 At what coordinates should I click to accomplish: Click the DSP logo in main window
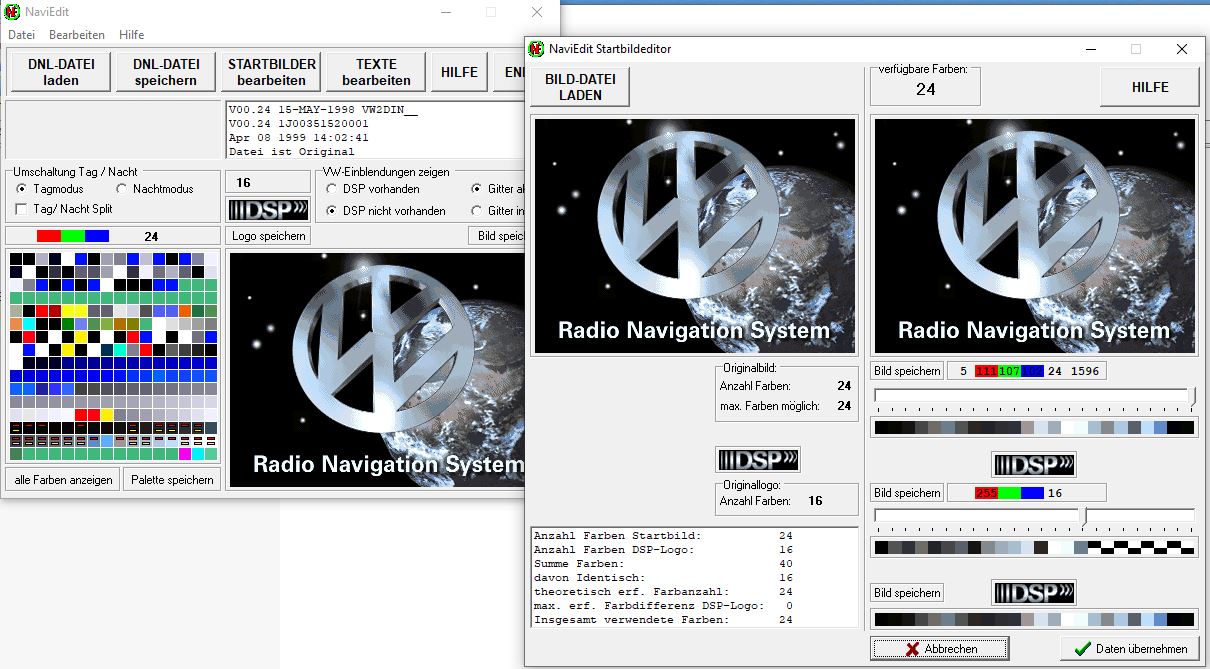point(269,210)
